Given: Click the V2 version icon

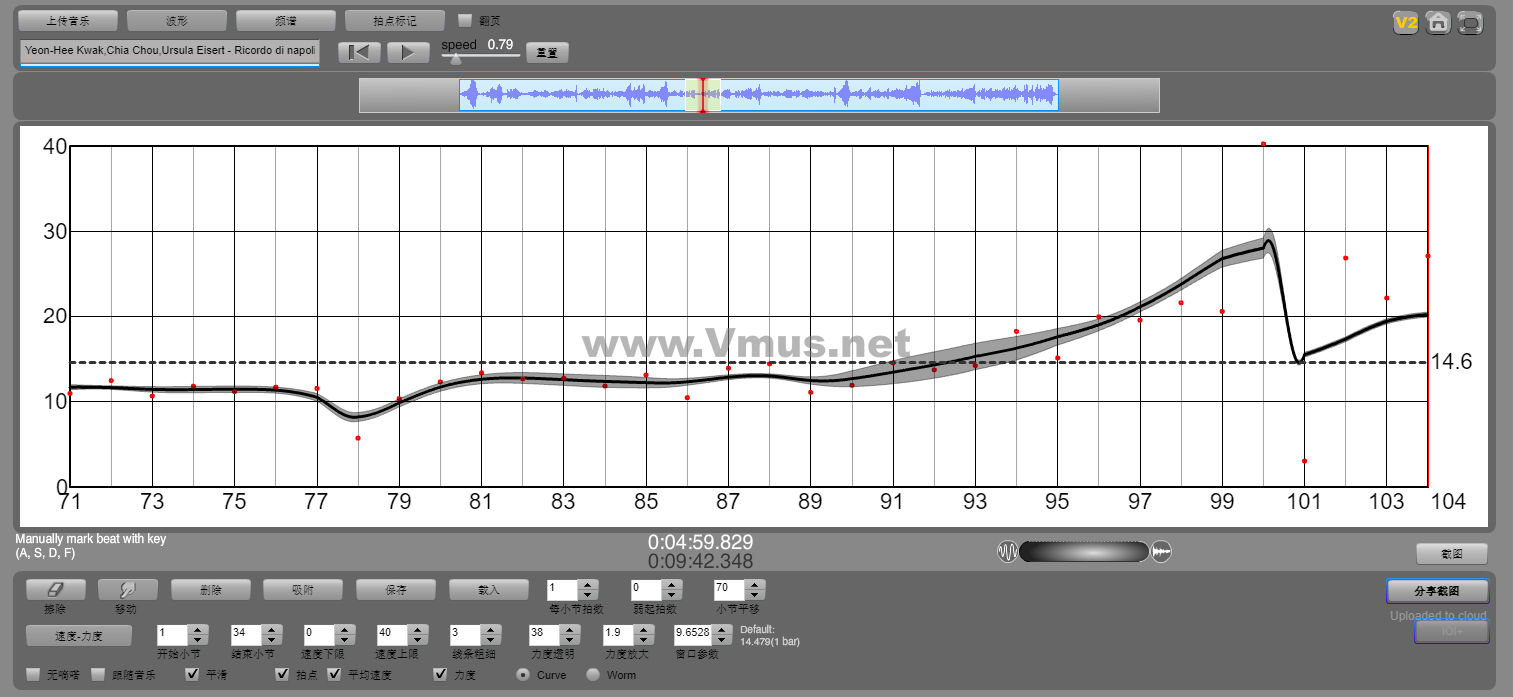Looking at the screenshot, I should pyautogui.click(x=1407, y=22).
